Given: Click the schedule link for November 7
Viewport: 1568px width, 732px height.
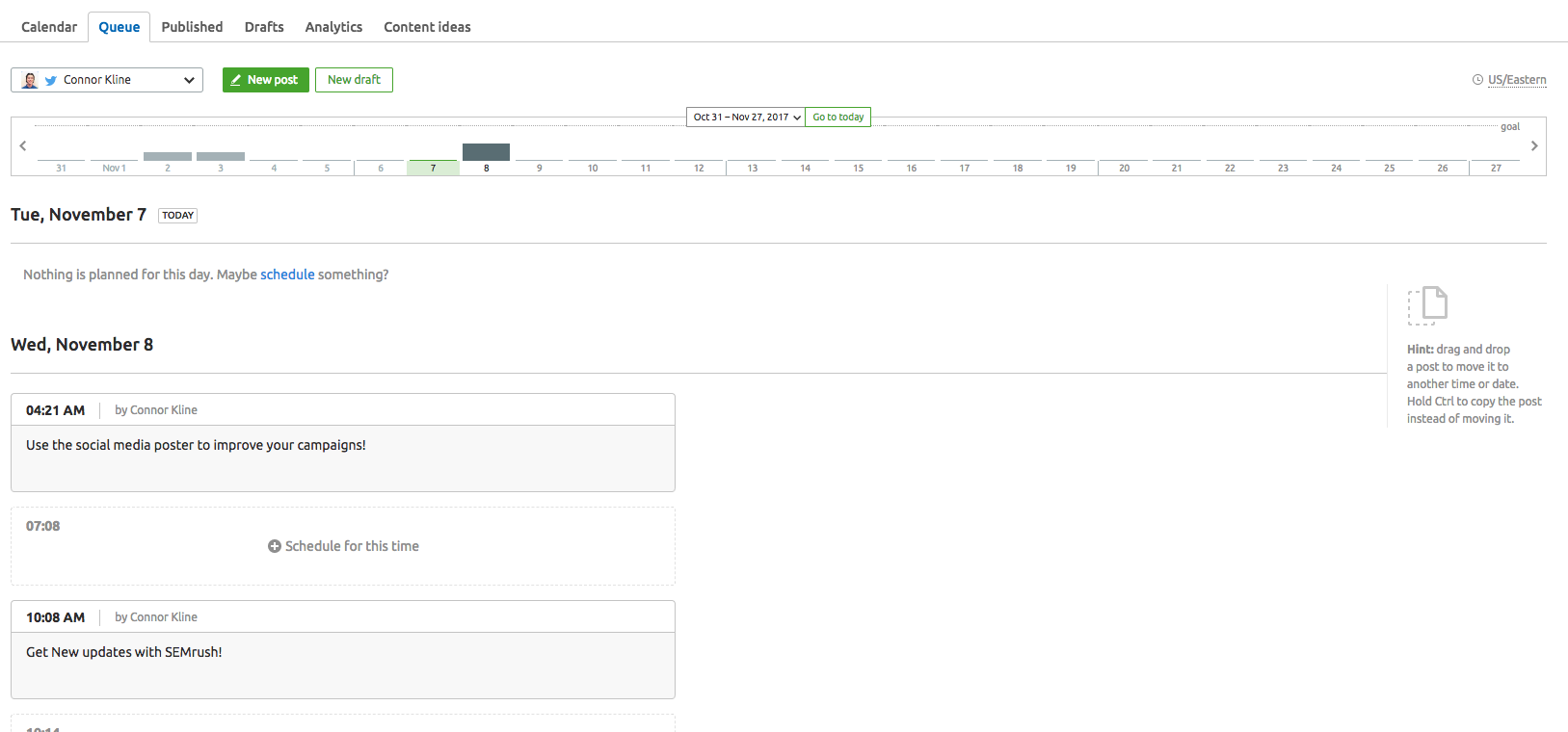Looking at the screenshot, I should [x=287, y=274].
